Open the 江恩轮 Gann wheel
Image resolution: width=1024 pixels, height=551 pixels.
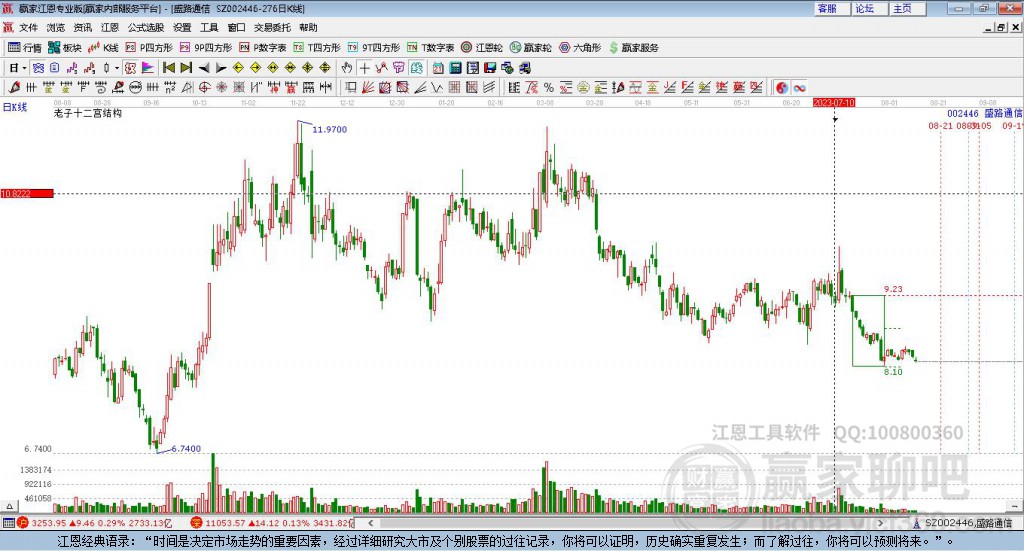pyautogui.click(x=482, y=48)
